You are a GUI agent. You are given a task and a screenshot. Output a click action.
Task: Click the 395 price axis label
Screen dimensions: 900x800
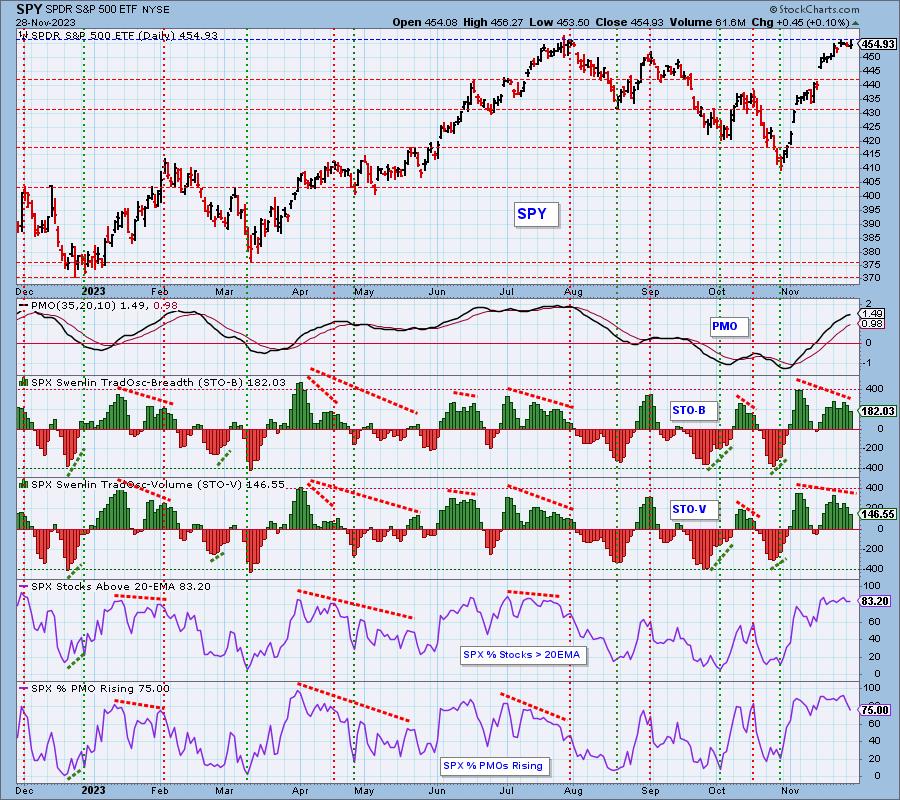871,209
